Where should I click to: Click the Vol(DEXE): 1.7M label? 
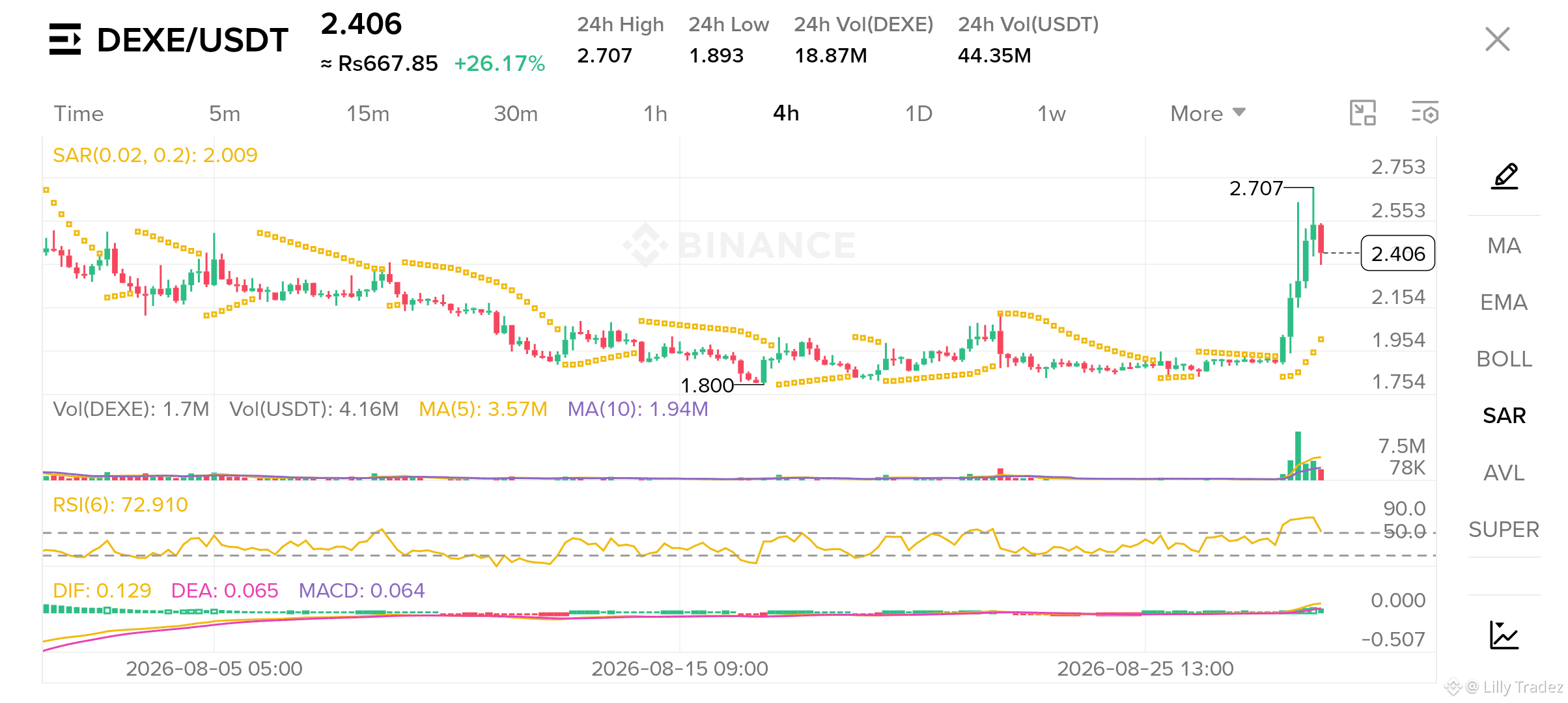(x=131, y=409)
